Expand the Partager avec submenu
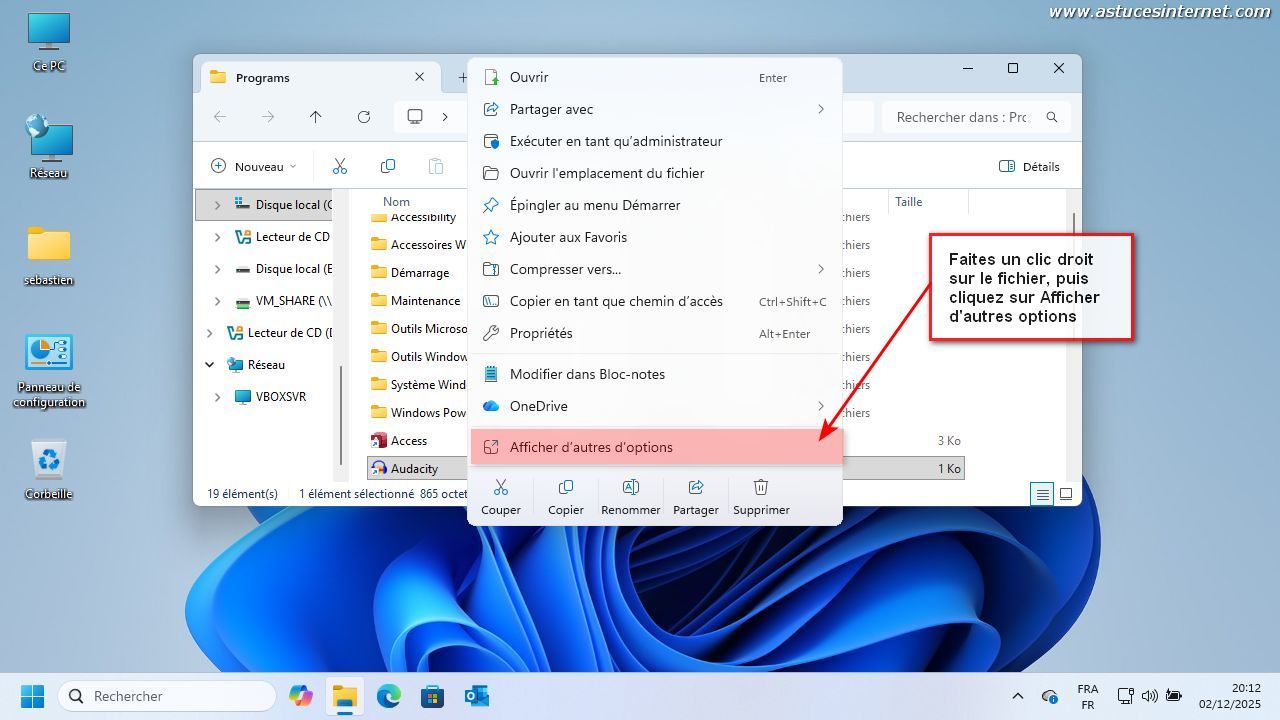This screenshot has width=1280, height=720. pos(655,109)
